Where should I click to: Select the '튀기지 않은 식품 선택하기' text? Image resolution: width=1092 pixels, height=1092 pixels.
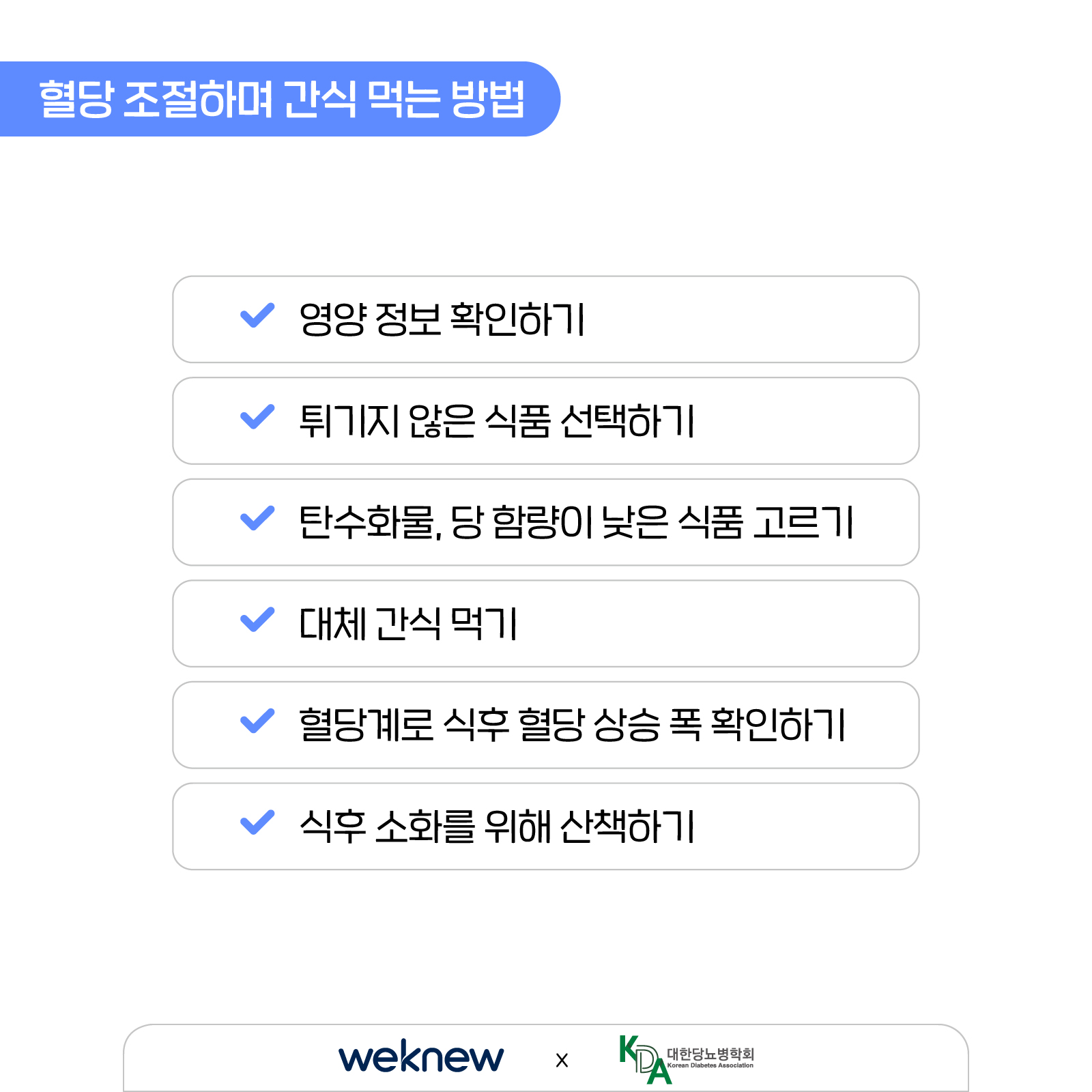point(497,421)
